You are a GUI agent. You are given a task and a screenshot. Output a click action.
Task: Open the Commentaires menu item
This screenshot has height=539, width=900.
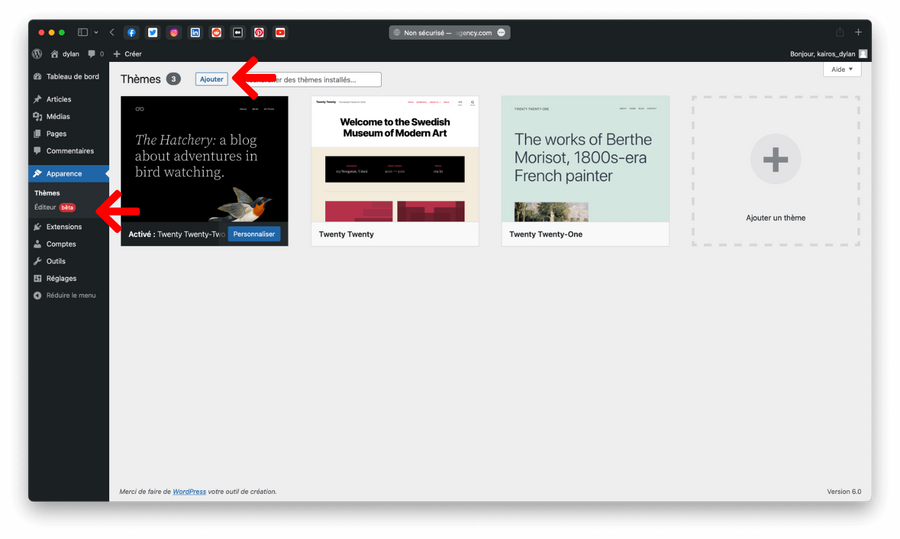tap(68, 151)
